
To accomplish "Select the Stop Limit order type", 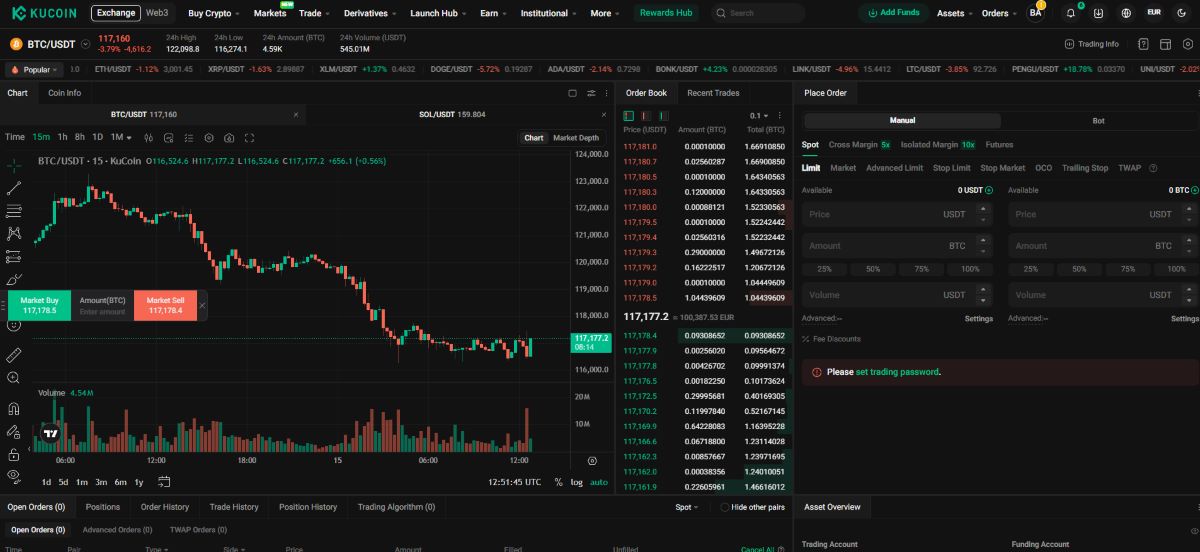I will 951,168.
